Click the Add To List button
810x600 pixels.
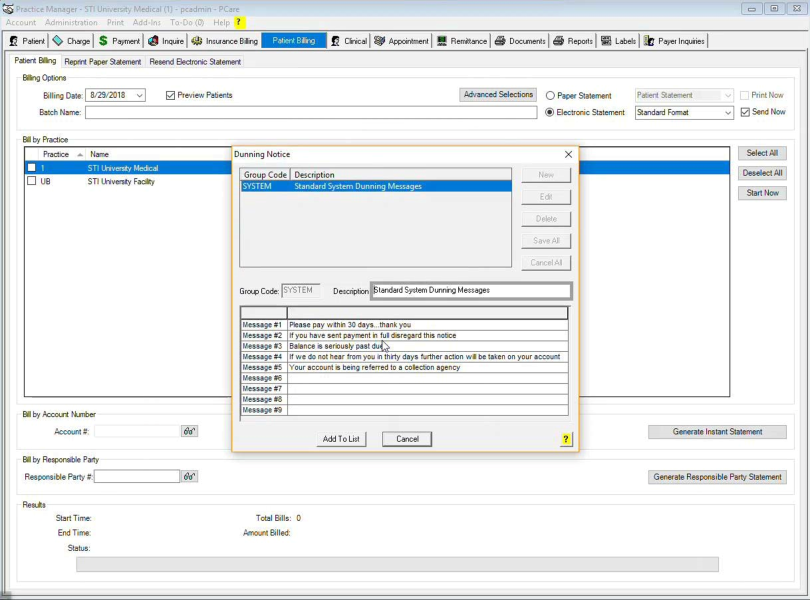point(341,439)
